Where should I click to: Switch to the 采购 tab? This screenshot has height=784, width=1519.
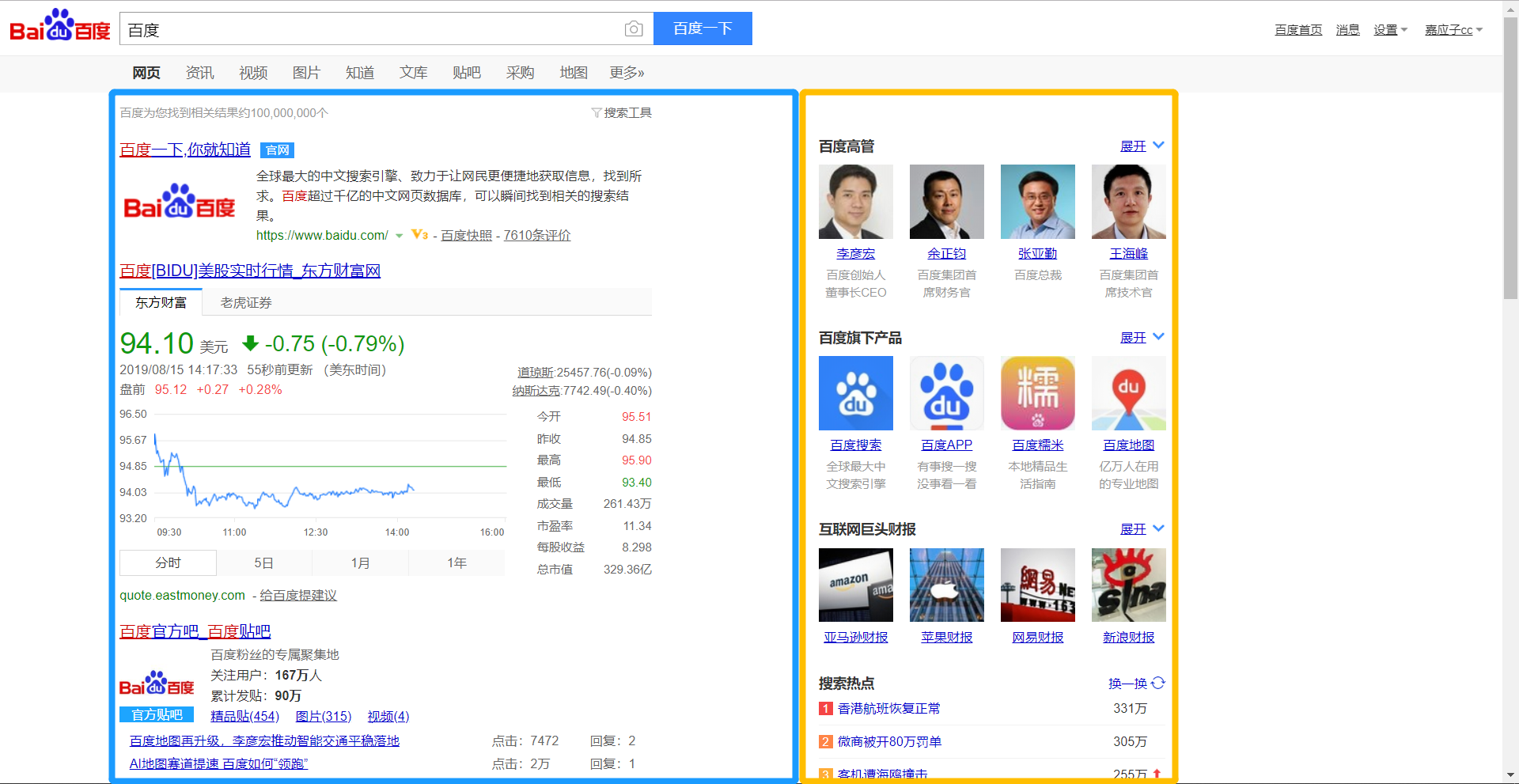(520, 73)
